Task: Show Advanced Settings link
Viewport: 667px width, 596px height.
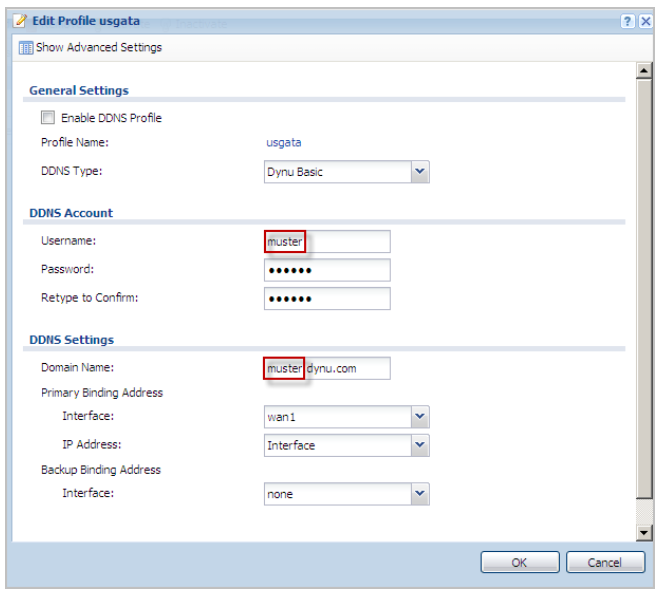Action: (x=98, y=47)
